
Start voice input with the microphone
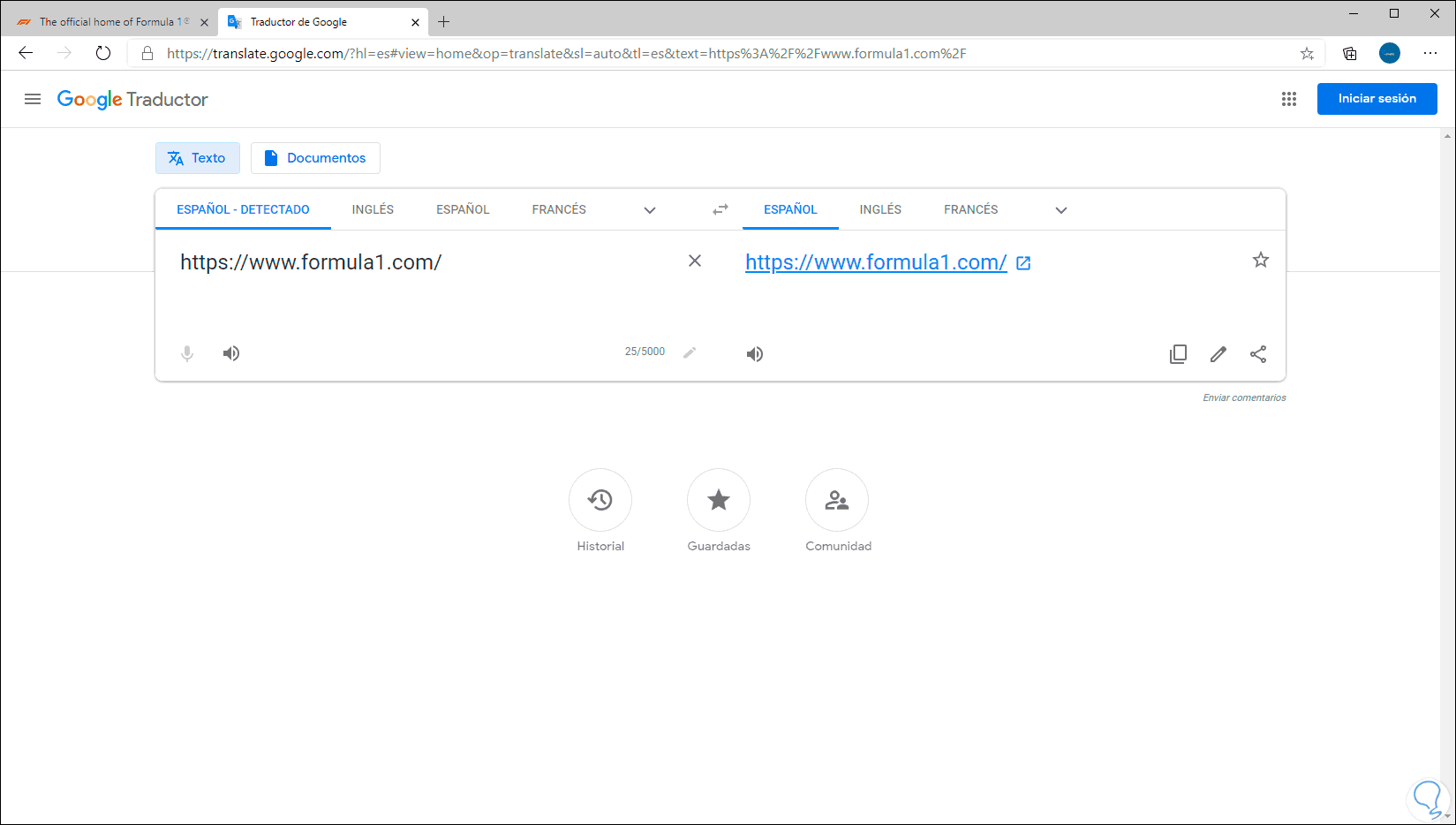point(187,353)
